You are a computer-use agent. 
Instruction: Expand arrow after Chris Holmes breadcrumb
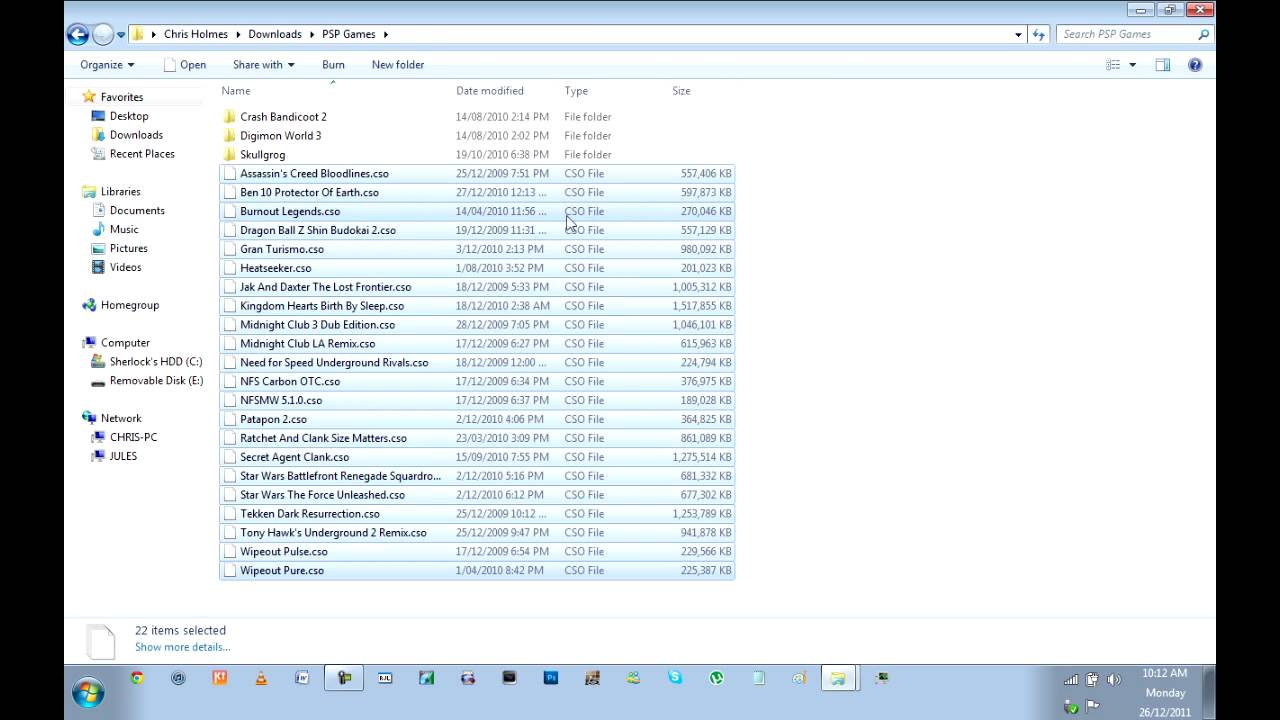click(238, 34)
